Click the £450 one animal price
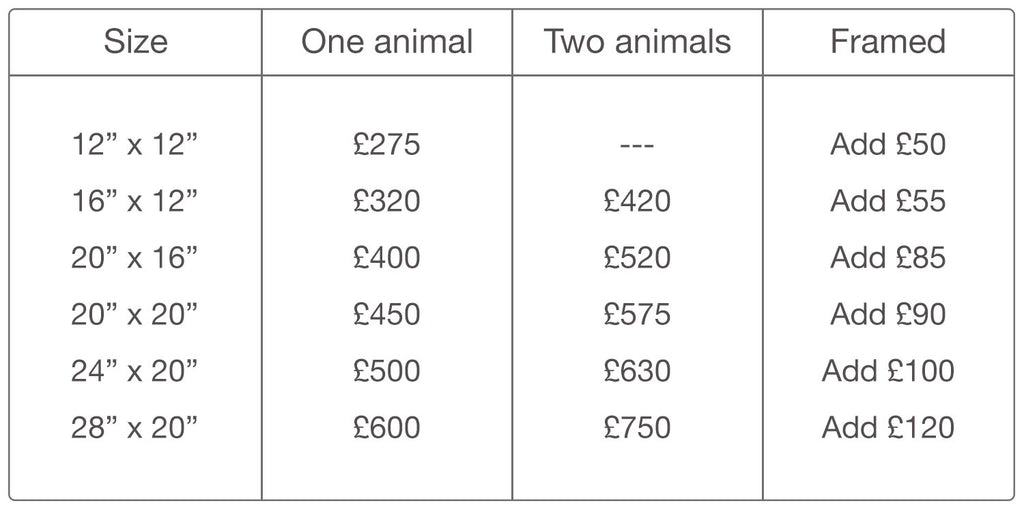This screenshot has width=1024, height=512. tap(387, 315)
